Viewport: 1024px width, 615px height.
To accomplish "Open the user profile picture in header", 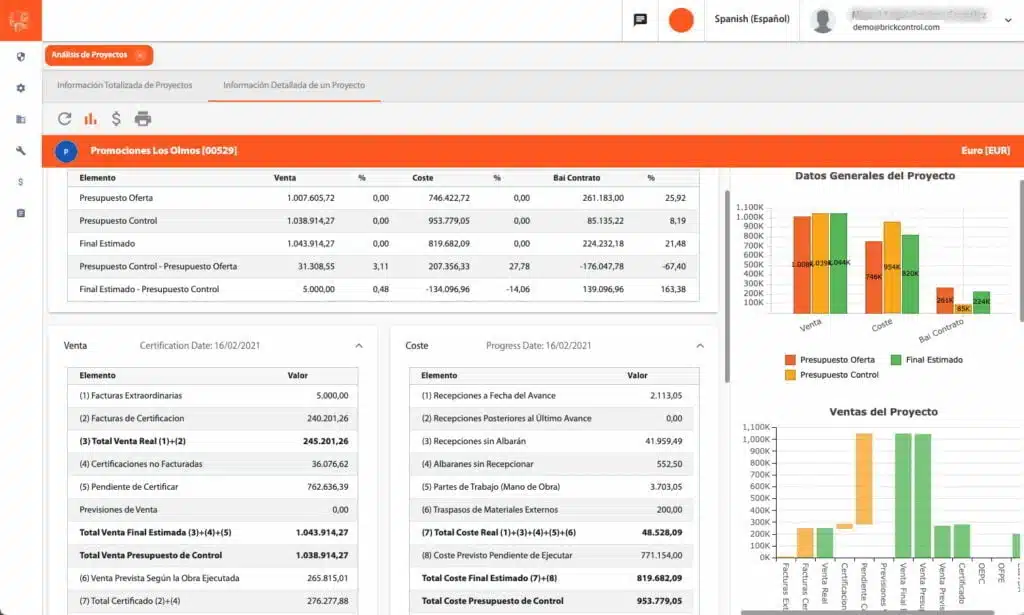I will tap(824, 20).
